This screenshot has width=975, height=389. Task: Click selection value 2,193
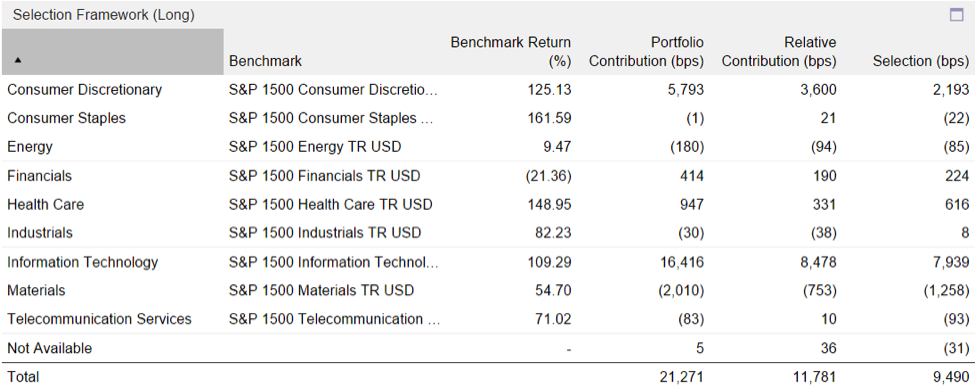[951, 89]
